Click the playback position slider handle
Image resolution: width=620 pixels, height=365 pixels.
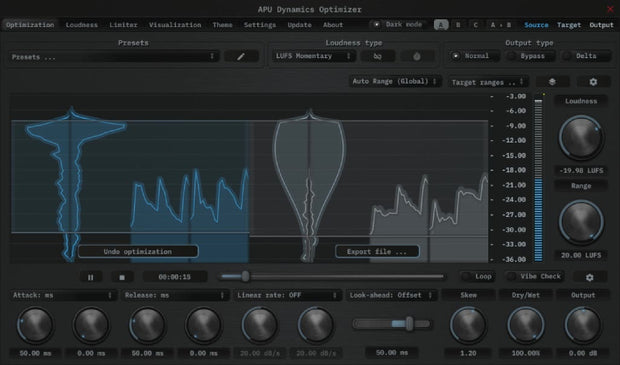pos(246,276)
